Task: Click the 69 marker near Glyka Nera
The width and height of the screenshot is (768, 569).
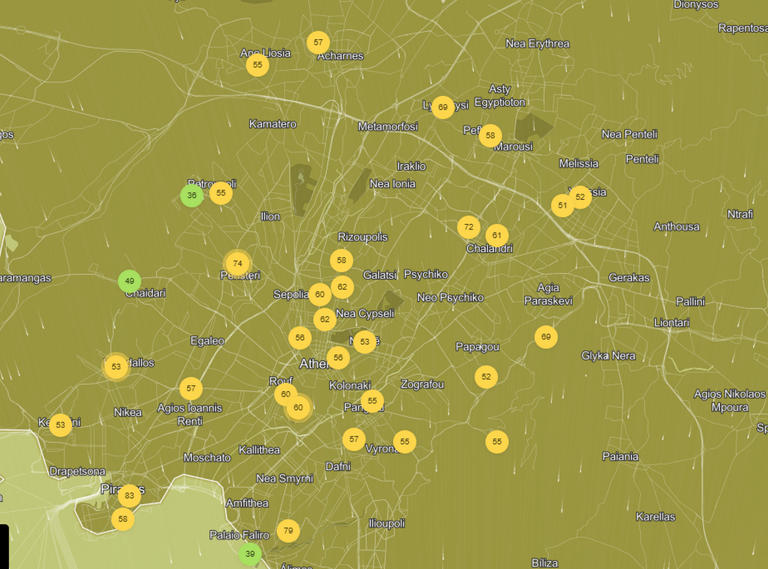Action: [x=545, y=337]
